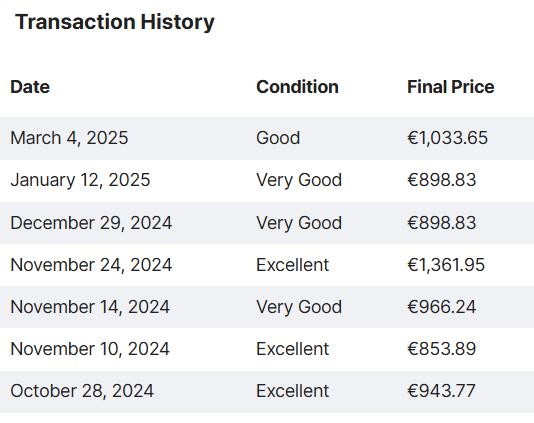Click the Good condition for March 4
Image resolution: width=534 pixels, height=423 pixels.
(278, 138)
